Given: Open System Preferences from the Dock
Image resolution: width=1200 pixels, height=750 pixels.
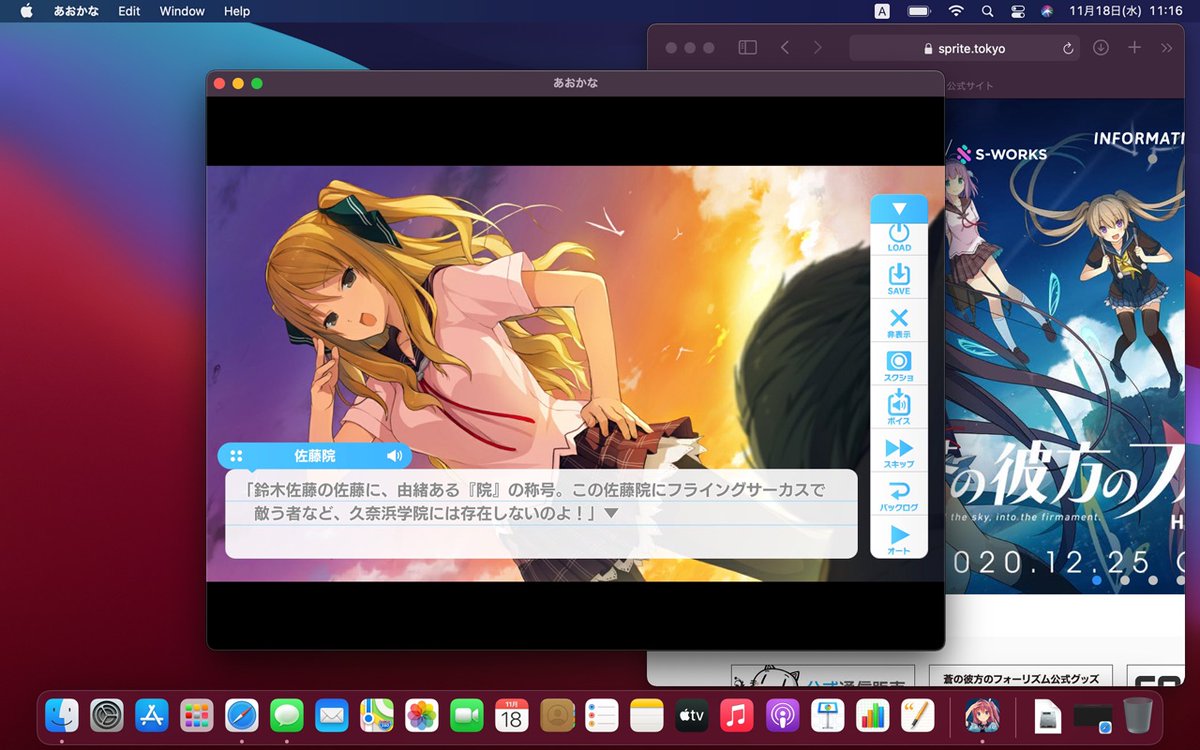Looking at the screenshot, I should tap(107, 715).
